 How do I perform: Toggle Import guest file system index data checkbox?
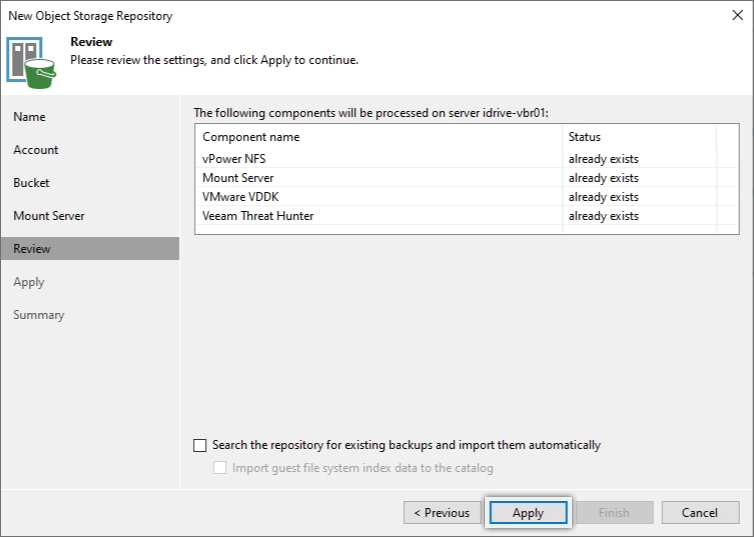pyautogui.click(x=220, y=468)
